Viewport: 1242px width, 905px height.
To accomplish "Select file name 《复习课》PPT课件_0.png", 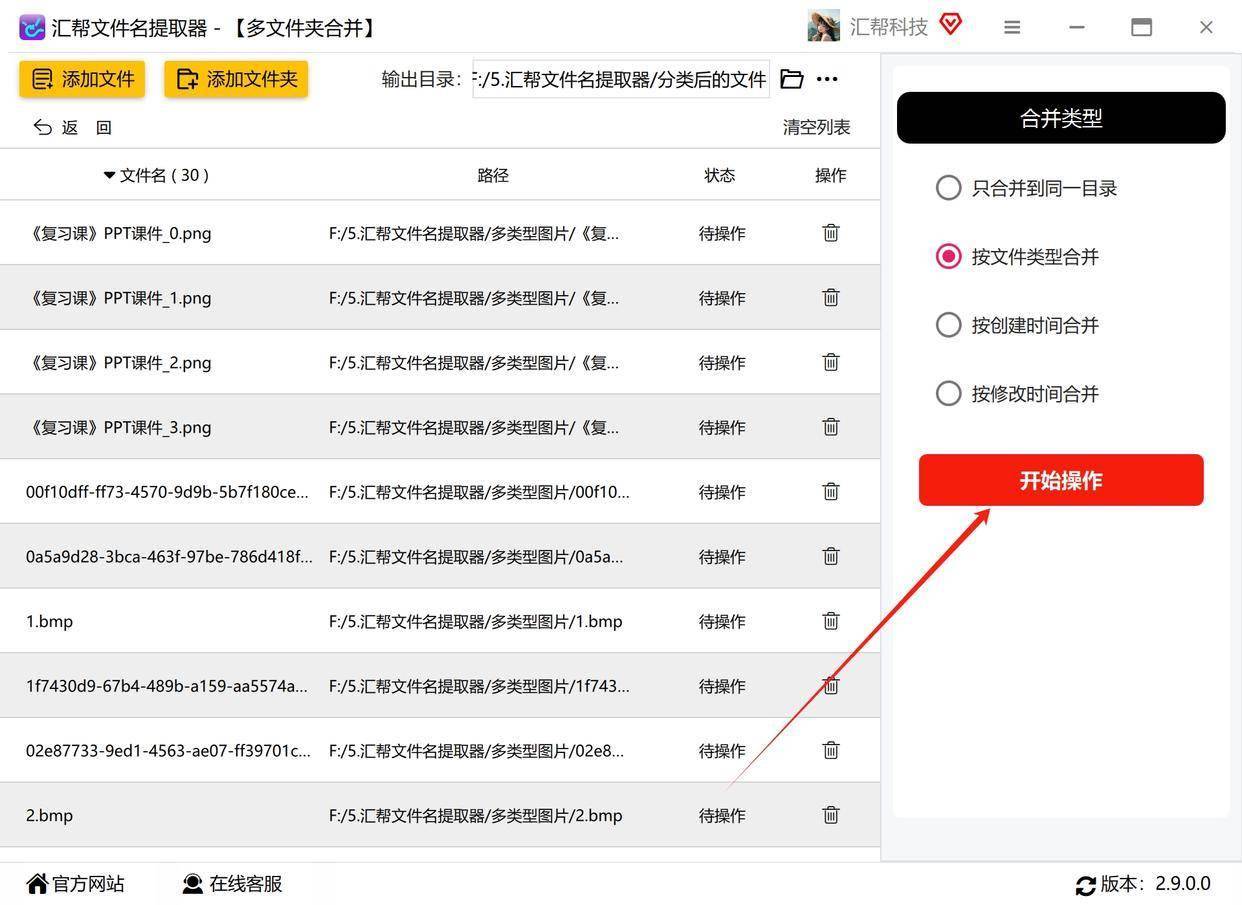I will tap(119, 233).
